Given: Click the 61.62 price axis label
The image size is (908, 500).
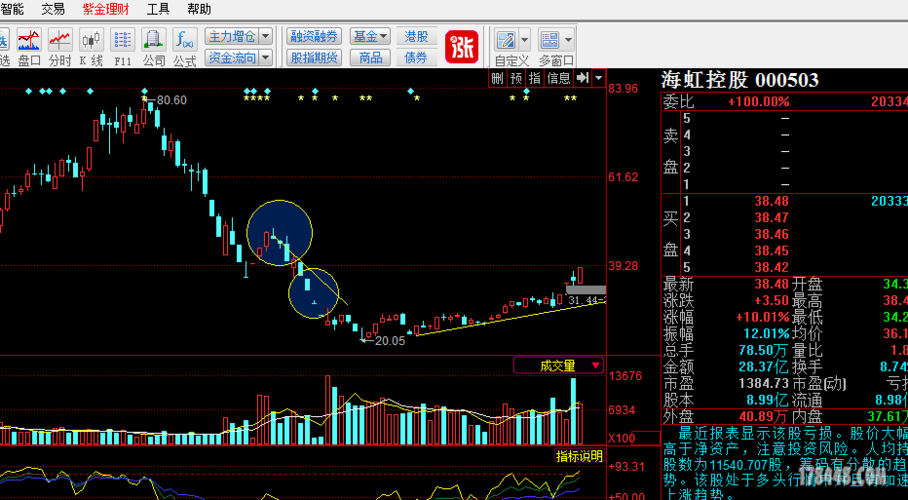Looking at the screenshot, I should (x=623, y=177).
